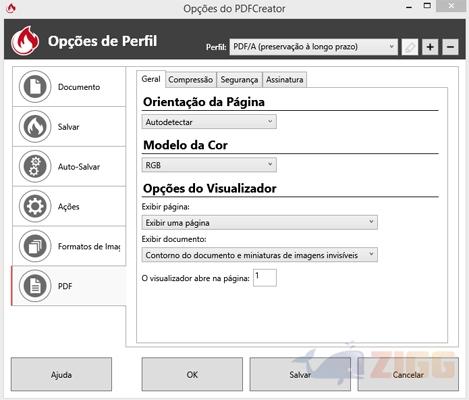
Task: Click the Cancelar button
Action: point(408,374)
